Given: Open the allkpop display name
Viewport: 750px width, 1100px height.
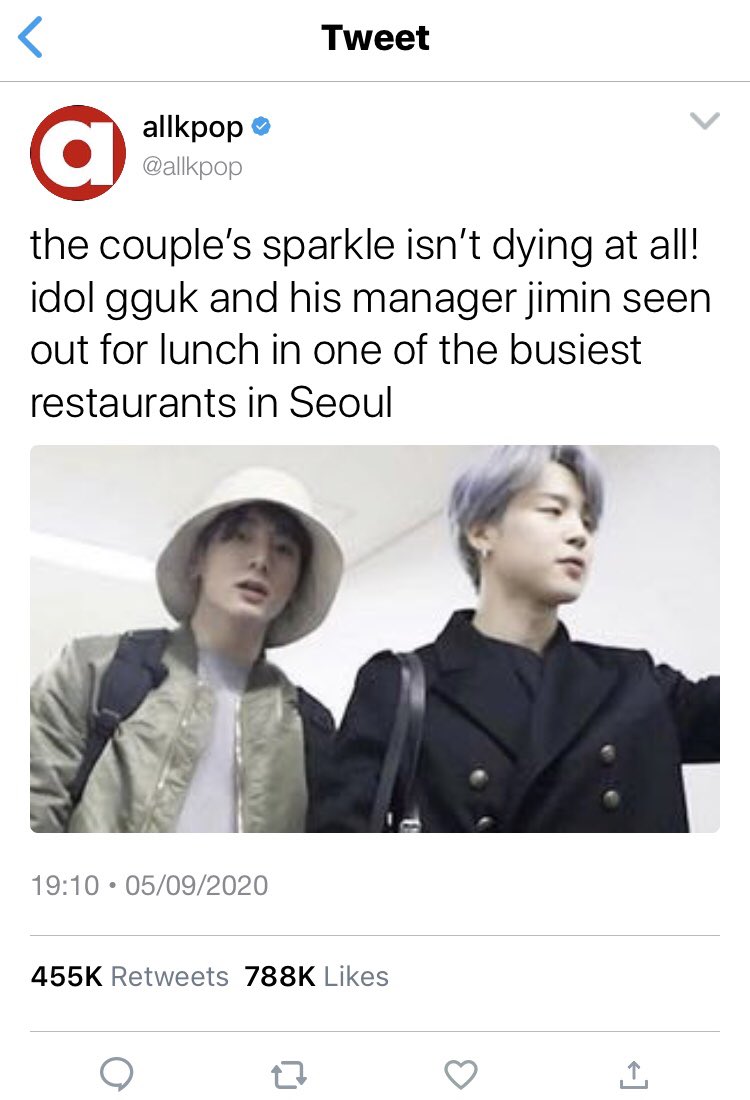Looking at the screenshot, I should 192,128.
